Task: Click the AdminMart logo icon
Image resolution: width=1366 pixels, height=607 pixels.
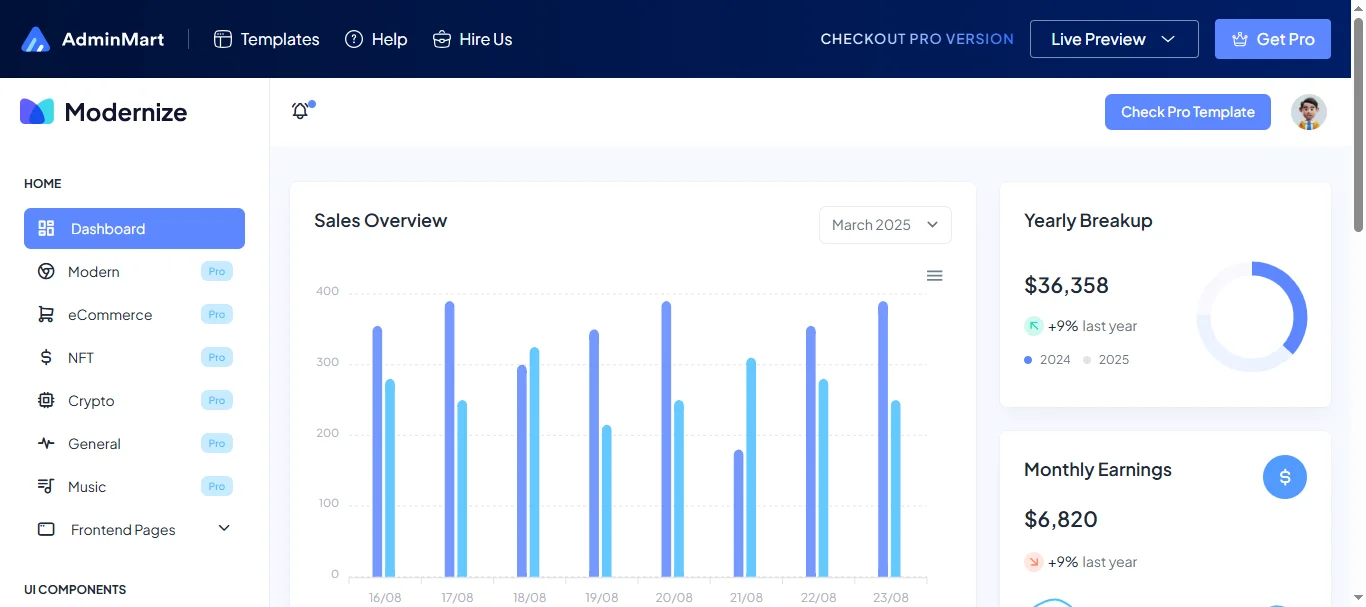Action: coord(36,40)
